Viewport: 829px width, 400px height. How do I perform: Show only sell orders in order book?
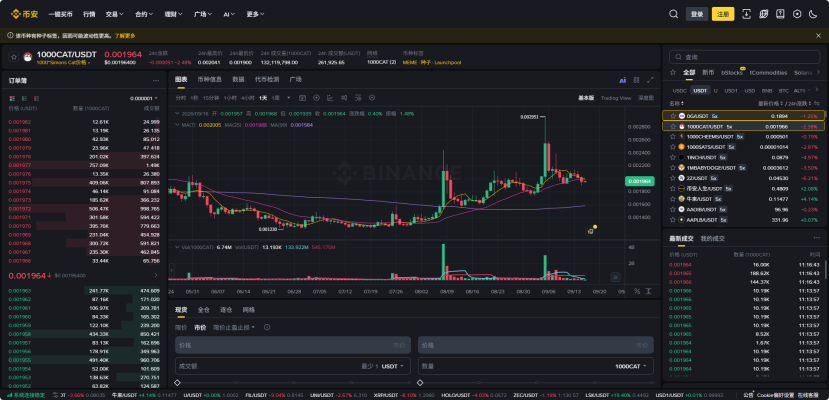[36, 98]
